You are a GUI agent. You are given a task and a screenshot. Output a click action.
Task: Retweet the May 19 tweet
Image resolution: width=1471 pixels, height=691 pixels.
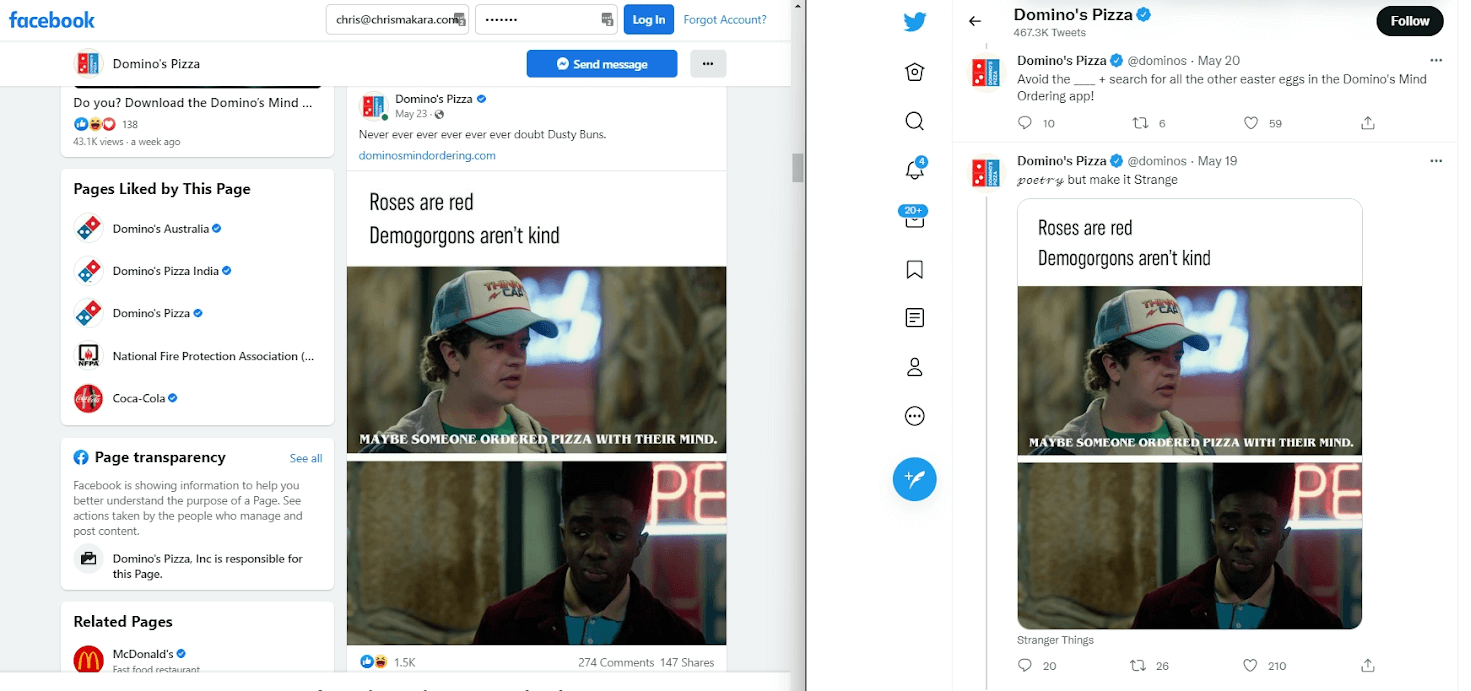click(1140, 665)
